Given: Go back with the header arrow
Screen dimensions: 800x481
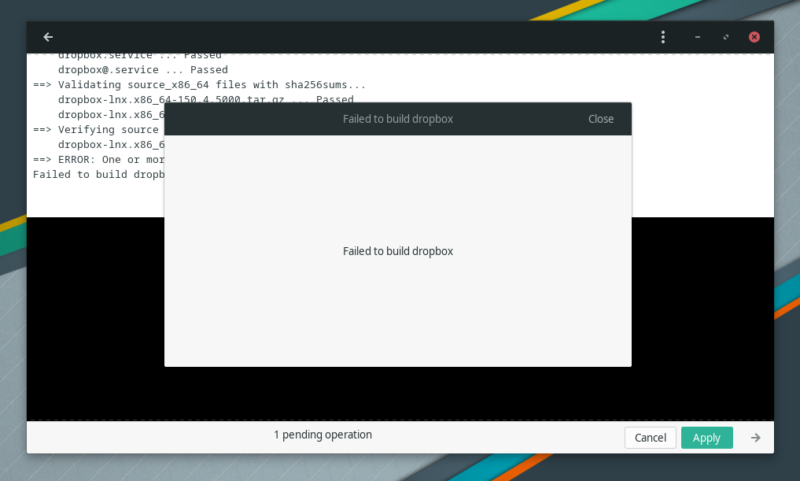Looking at the screenshot, I should click(48, 37).
